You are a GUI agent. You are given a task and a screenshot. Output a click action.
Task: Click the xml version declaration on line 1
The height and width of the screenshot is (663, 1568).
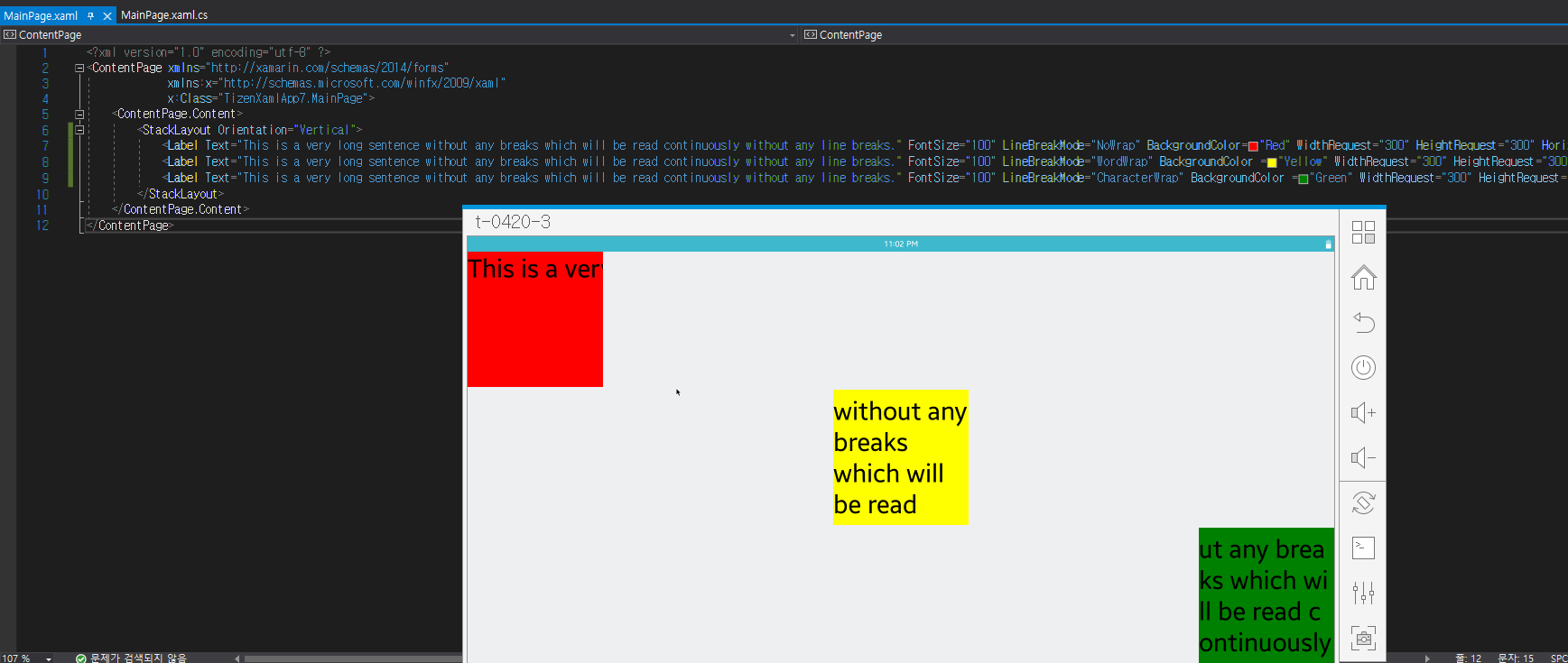pos(209,52)
